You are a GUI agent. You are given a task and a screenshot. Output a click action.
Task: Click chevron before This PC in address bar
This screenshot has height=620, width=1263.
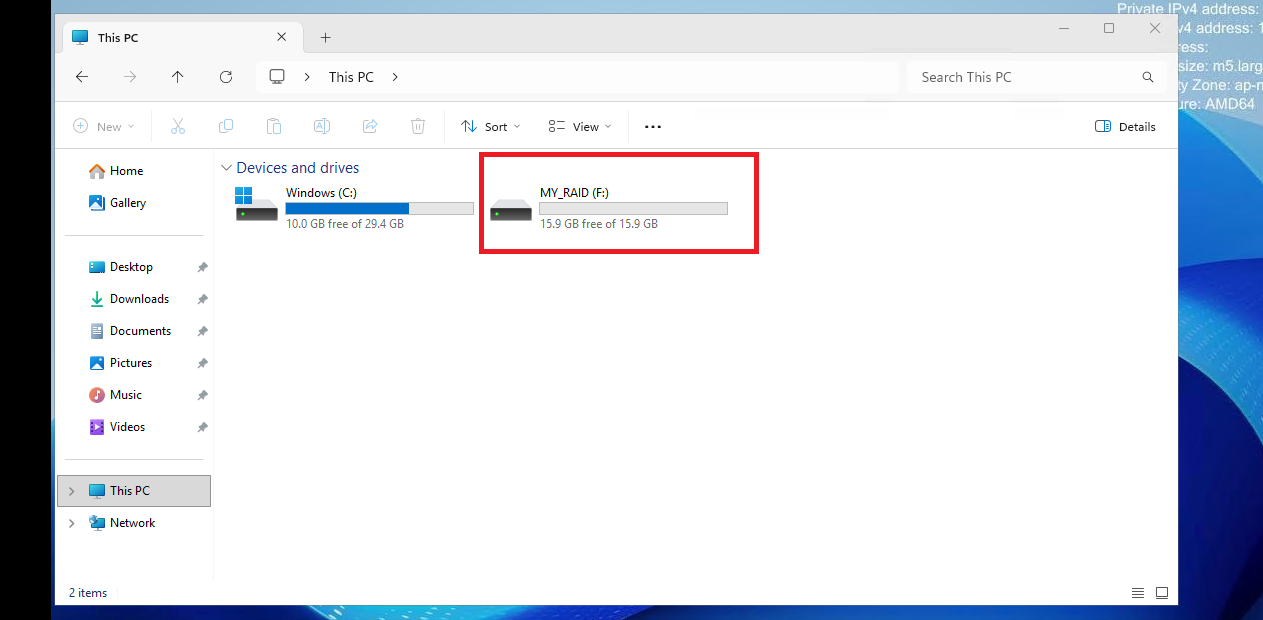(x=308, y=77)
